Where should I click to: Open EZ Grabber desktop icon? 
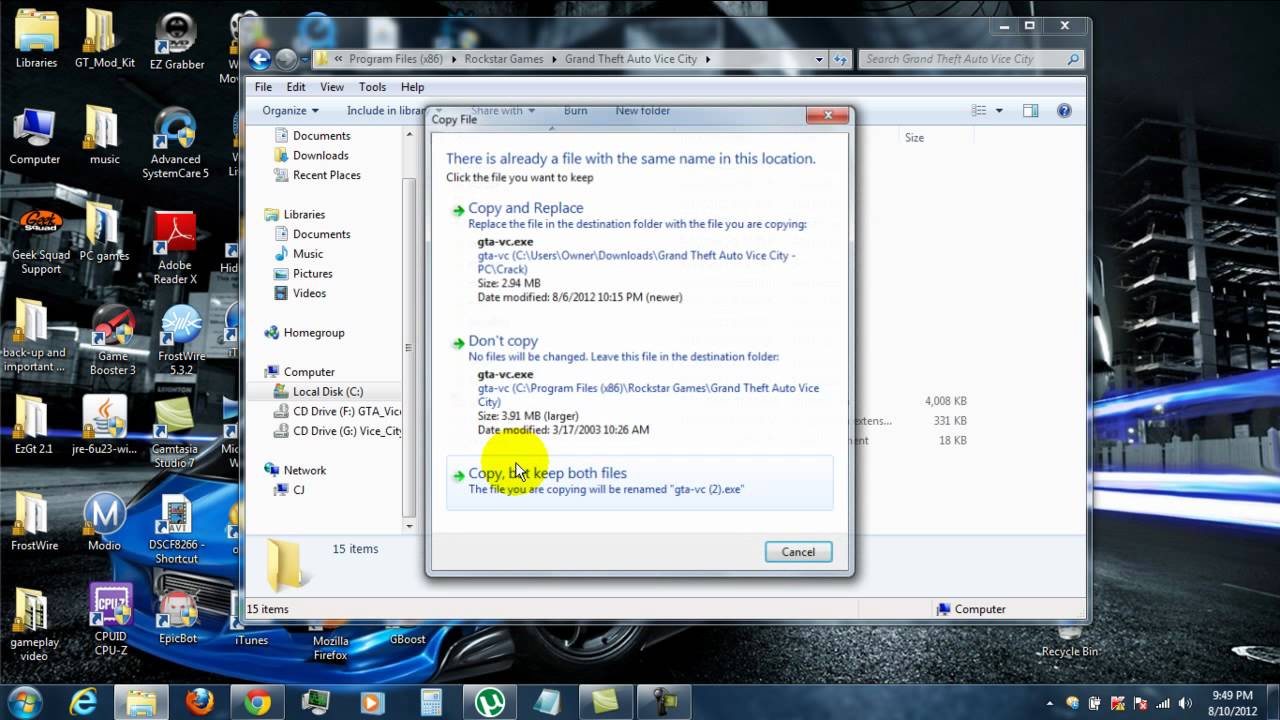click(x=177, y=40)
